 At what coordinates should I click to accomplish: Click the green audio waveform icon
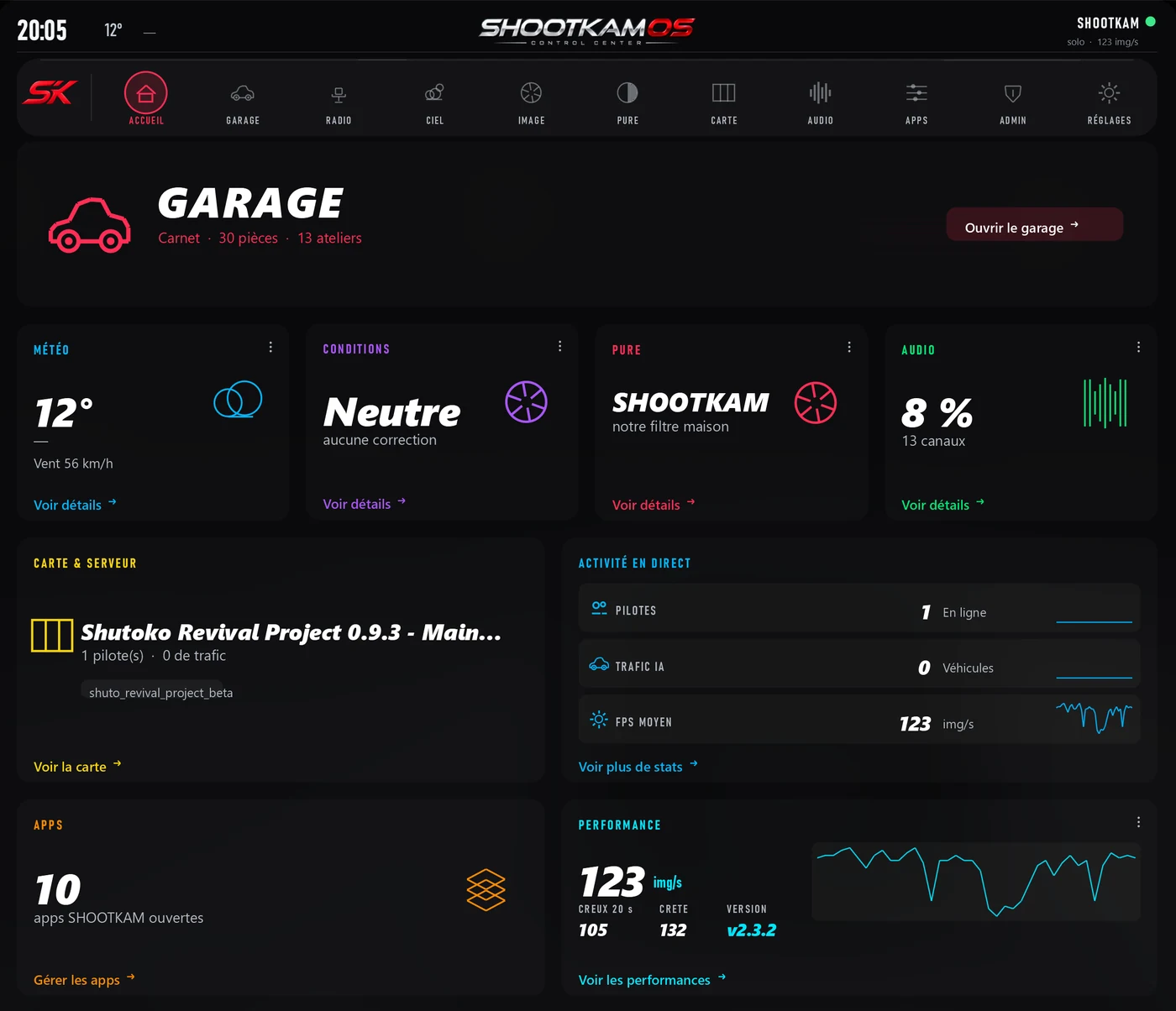click(x=1105, y=402)
